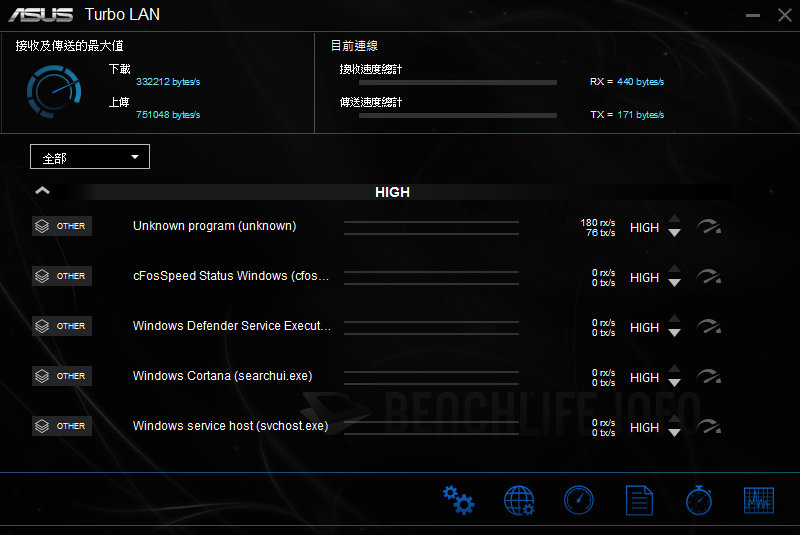Viewport: 800px width, 535px height.
Task: Minimize the Turbo LAN window
Action: point(753,15)
